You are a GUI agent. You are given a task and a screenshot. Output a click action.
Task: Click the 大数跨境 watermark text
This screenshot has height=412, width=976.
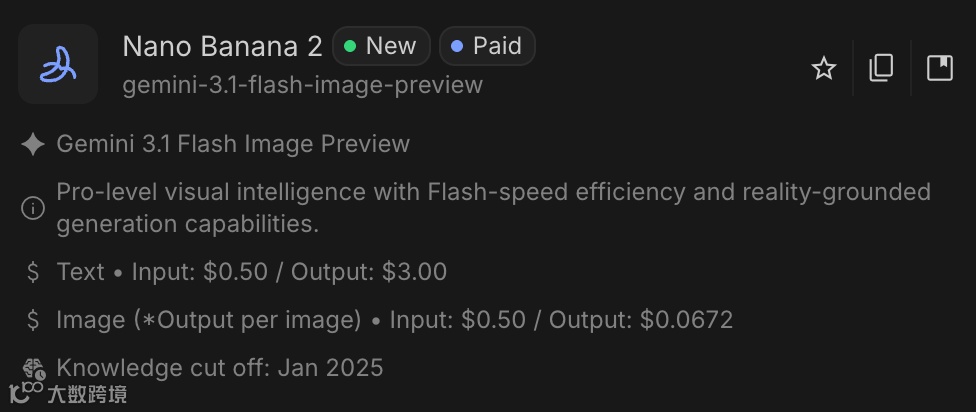click(88, 395)
